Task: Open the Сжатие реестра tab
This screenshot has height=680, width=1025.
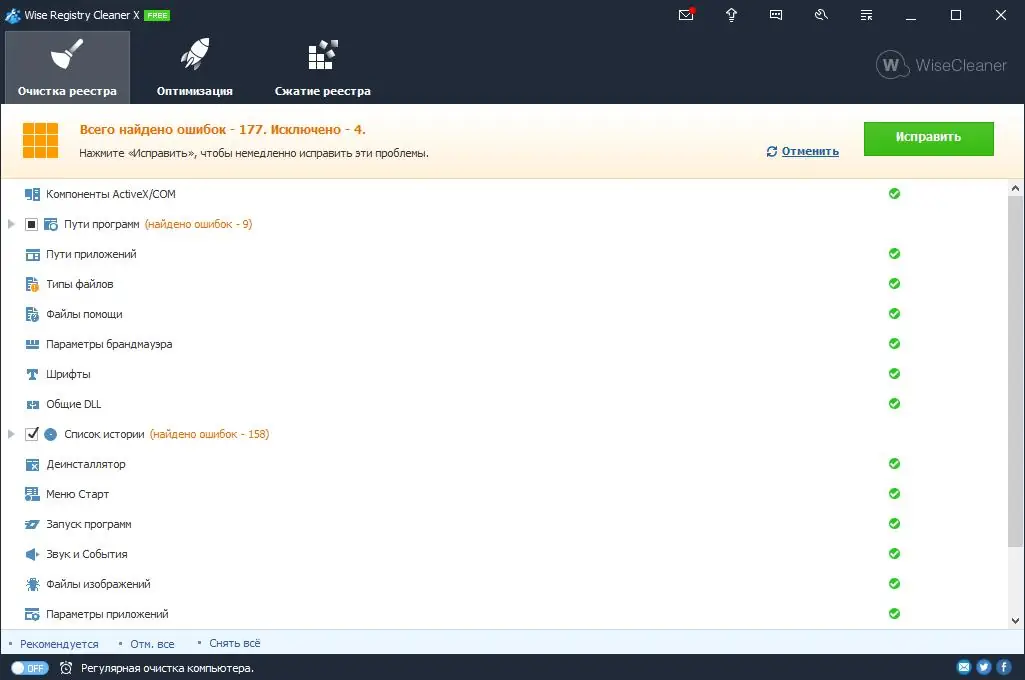Action: coord(322,66)
